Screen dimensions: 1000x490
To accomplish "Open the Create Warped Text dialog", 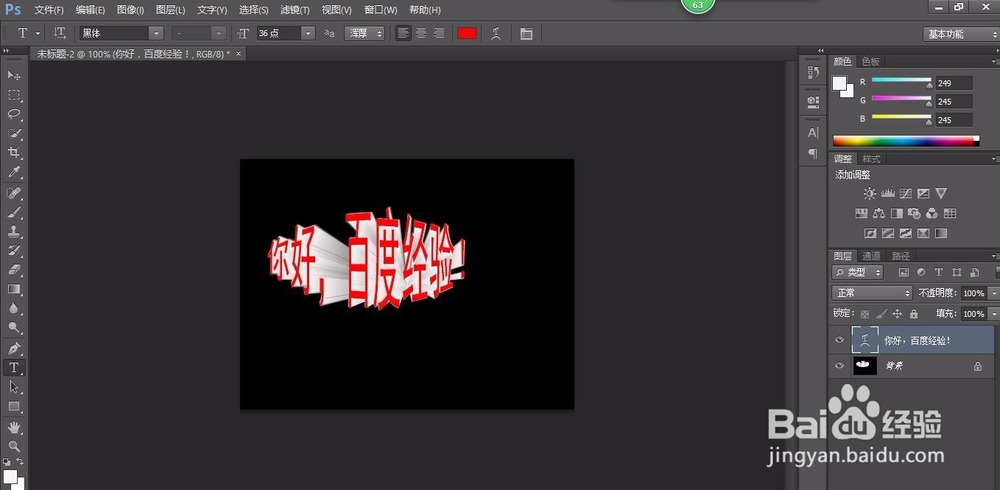I will (496, 34).
